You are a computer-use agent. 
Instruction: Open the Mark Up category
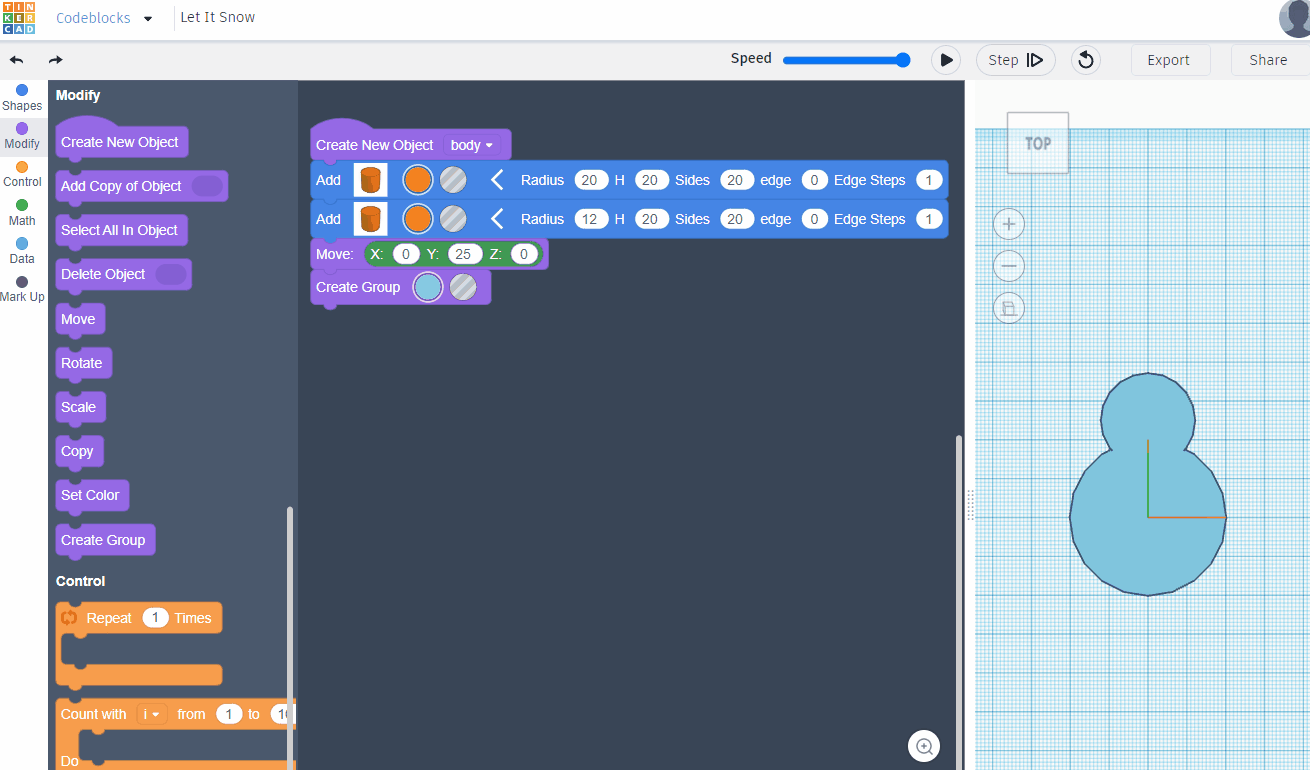click(x=22, y=289)
